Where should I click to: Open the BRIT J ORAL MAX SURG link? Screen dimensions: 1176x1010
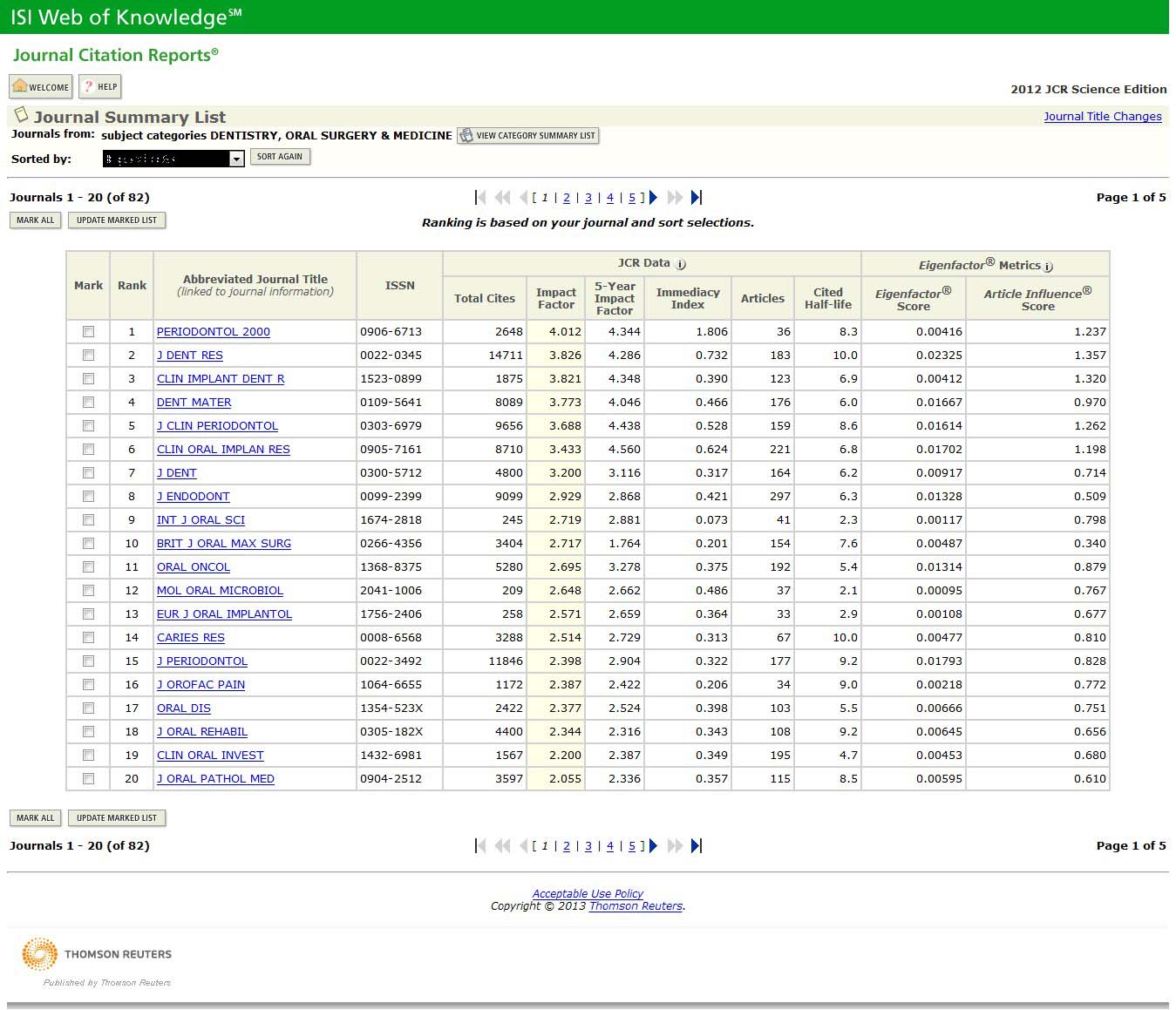click(x=224, y=544)
